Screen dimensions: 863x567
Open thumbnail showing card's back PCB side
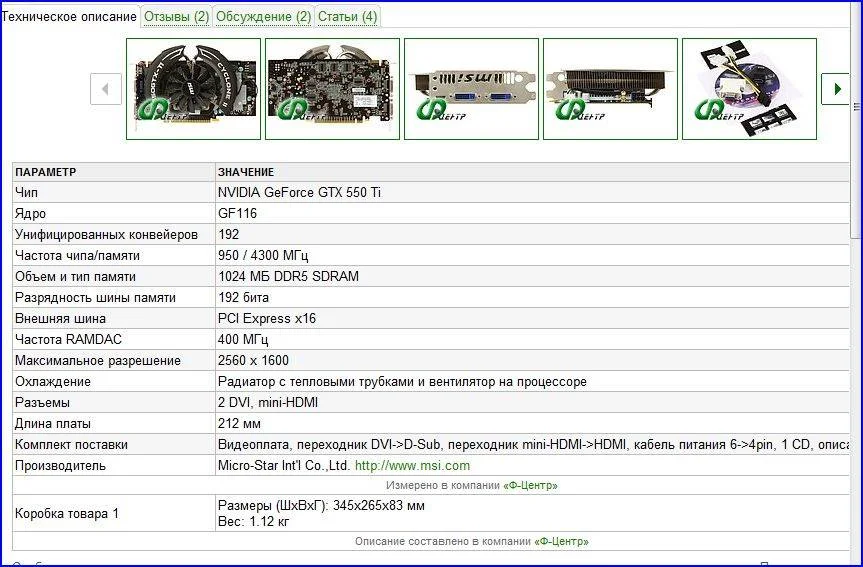332,89
